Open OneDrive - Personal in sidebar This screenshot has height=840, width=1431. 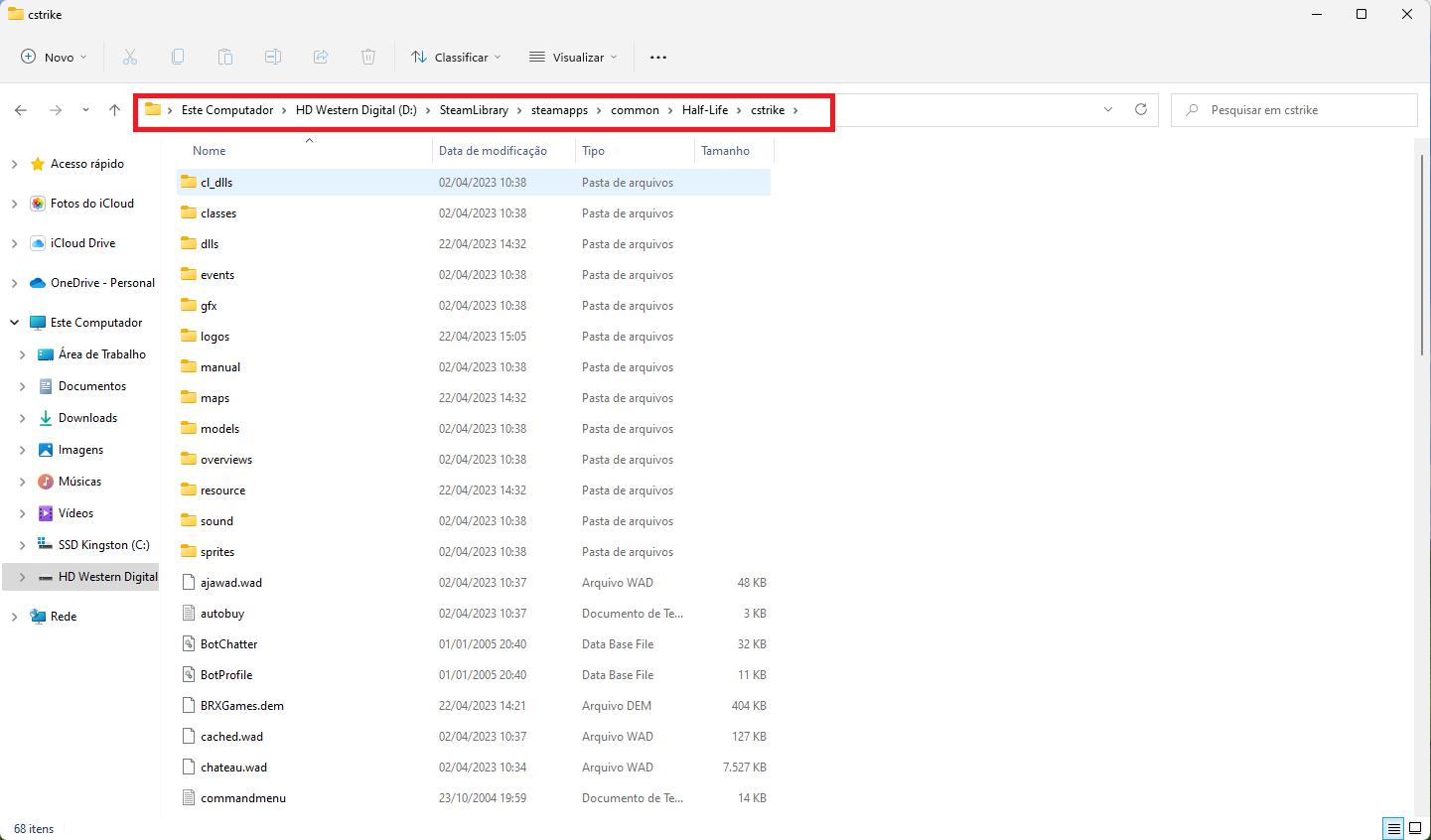(103, 283)
